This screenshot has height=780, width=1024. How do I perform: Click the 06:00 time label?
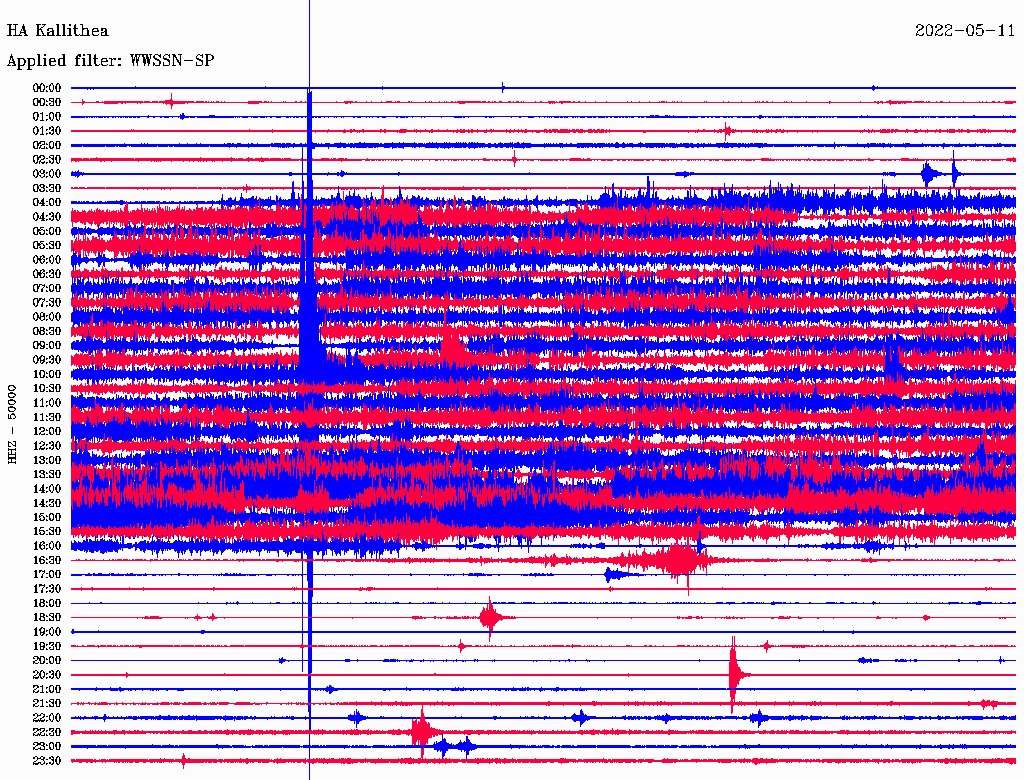47,260
